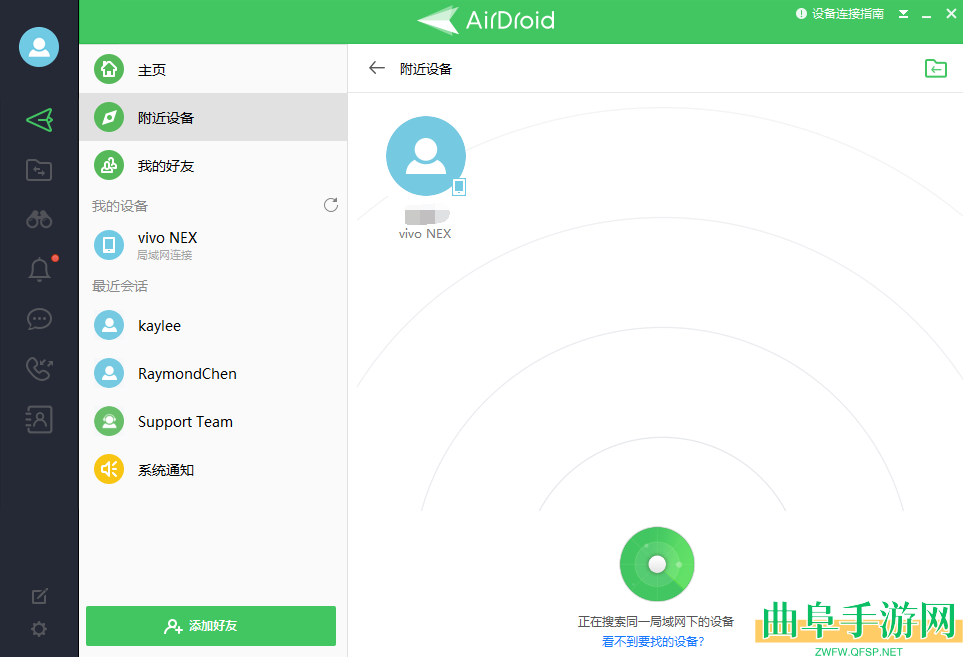This screenshot has width=963, height=657.
Task: Open settings gear icon
Action: [x=39, y=629]
